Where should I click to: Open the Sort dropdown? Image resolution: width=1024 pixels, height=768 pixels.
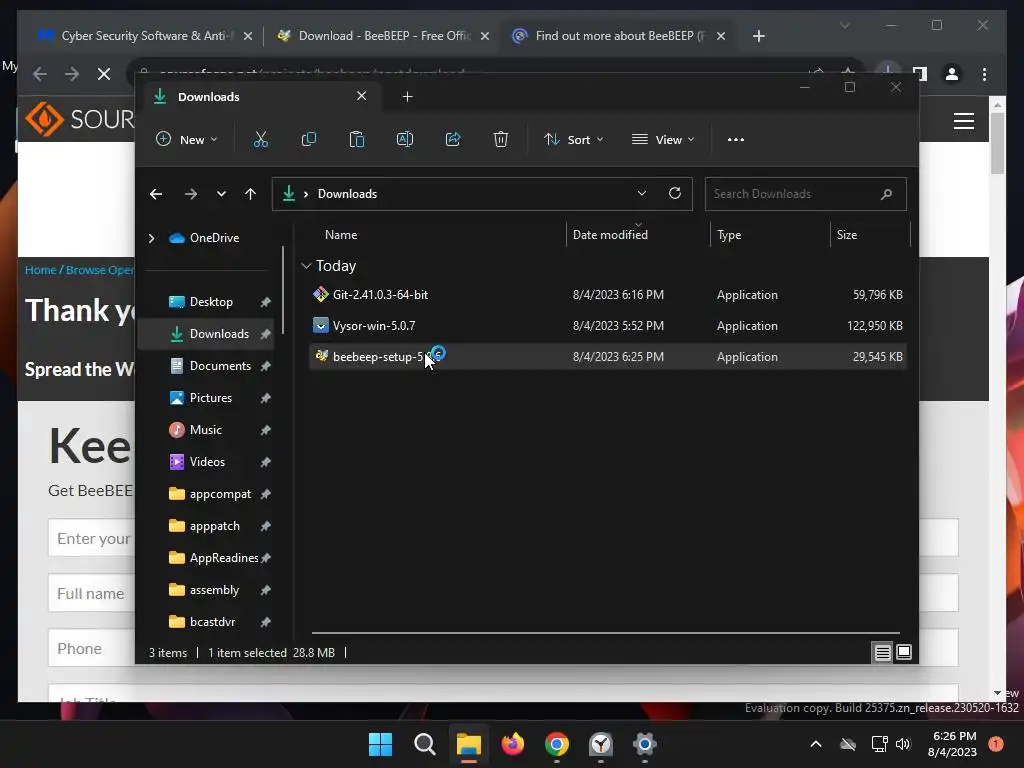click(573, 139)
